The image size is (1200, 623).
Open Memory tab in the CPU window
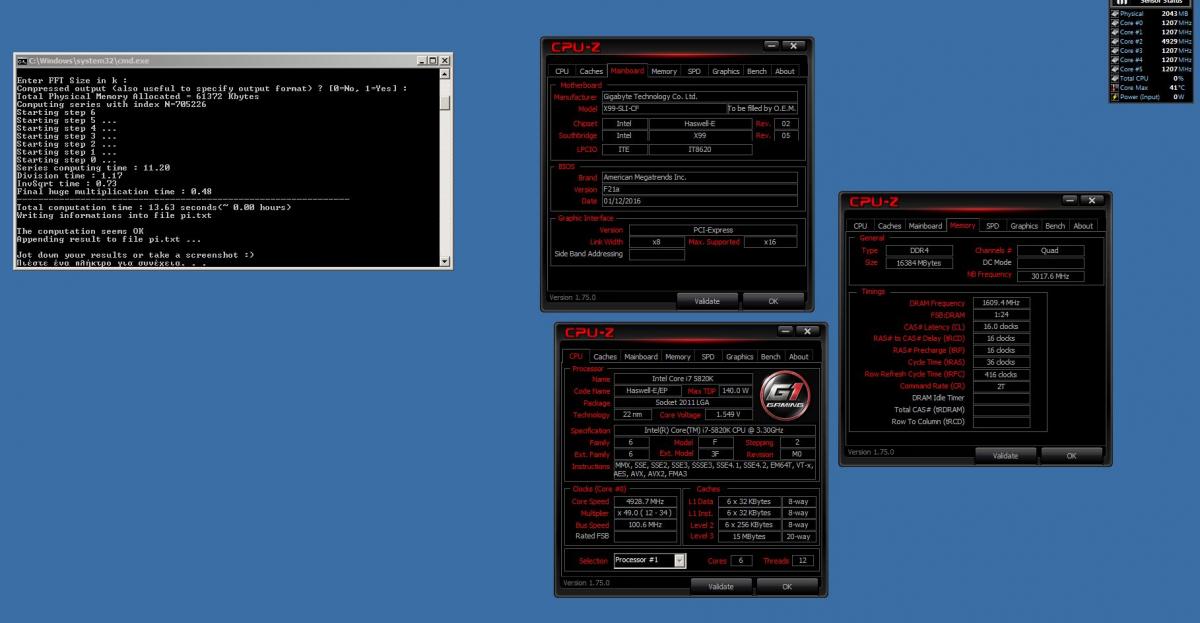click(x=678, y=356)
